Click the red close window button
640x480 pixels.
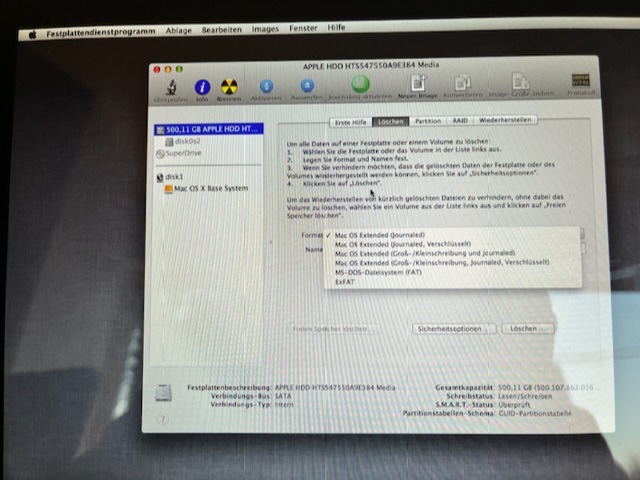click(x=157, y=70)
